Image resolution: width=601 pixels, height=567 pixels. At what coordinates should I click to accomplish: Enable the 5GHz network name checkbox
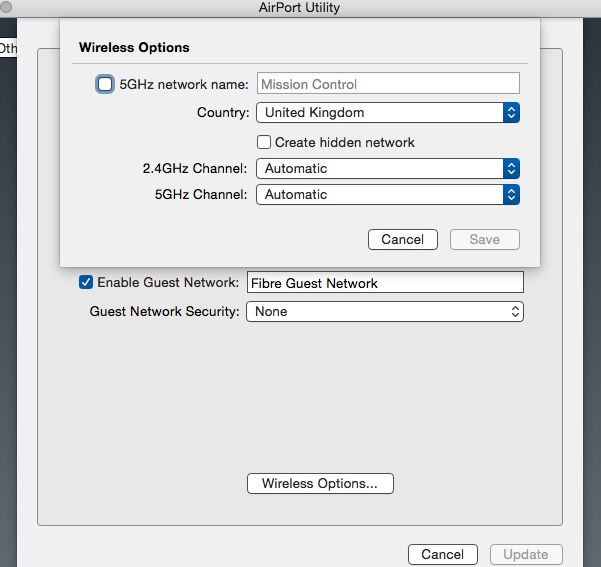pos(105,84)
